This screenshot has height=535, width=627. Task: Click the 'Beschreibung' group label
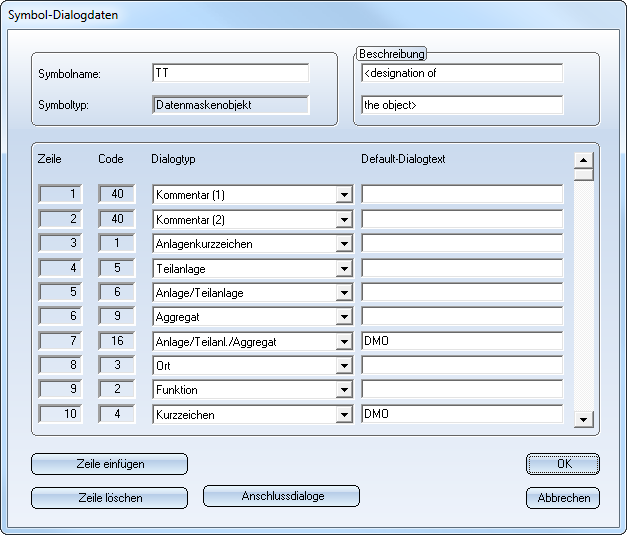(391, 54)
